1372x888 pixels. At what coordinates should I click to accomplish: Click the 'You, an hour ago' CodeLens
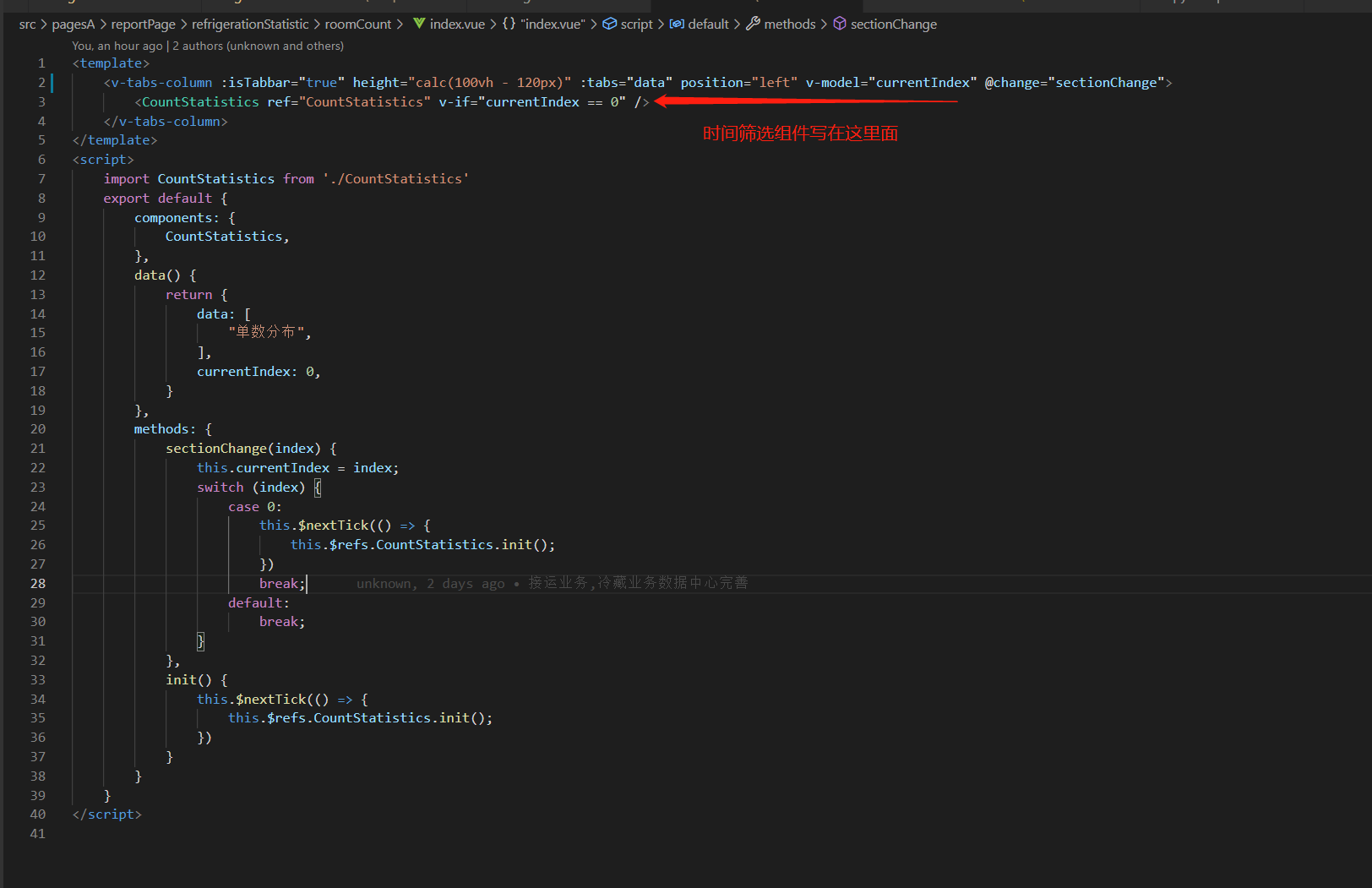click(117, 46)
